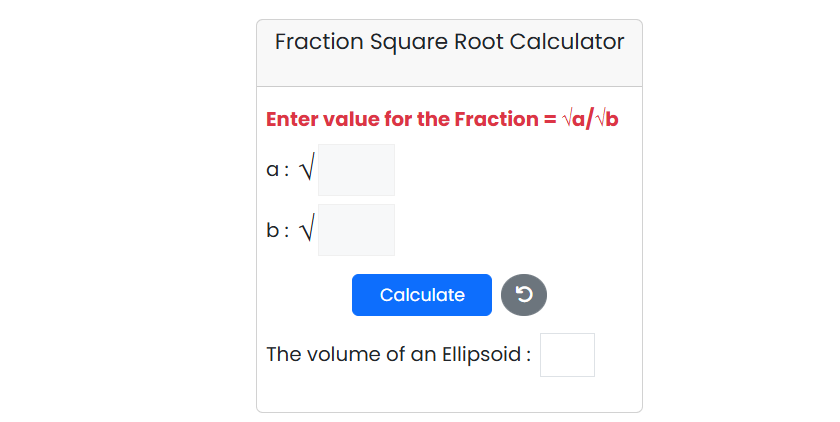Image resolution: width=840 pixels, height=422 pixels.
Task: Click the square root symbol beside b
Action: (306, 231)
